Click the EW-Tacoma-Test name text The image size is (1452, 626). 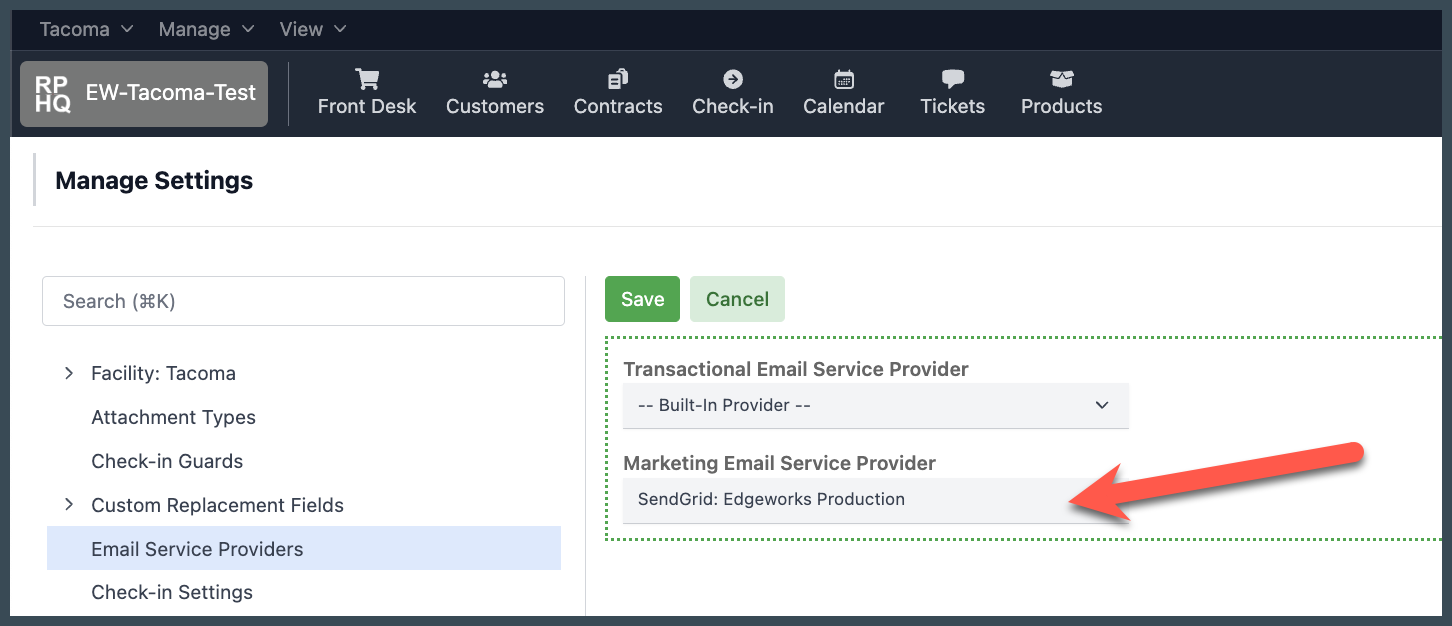point(171,93)
